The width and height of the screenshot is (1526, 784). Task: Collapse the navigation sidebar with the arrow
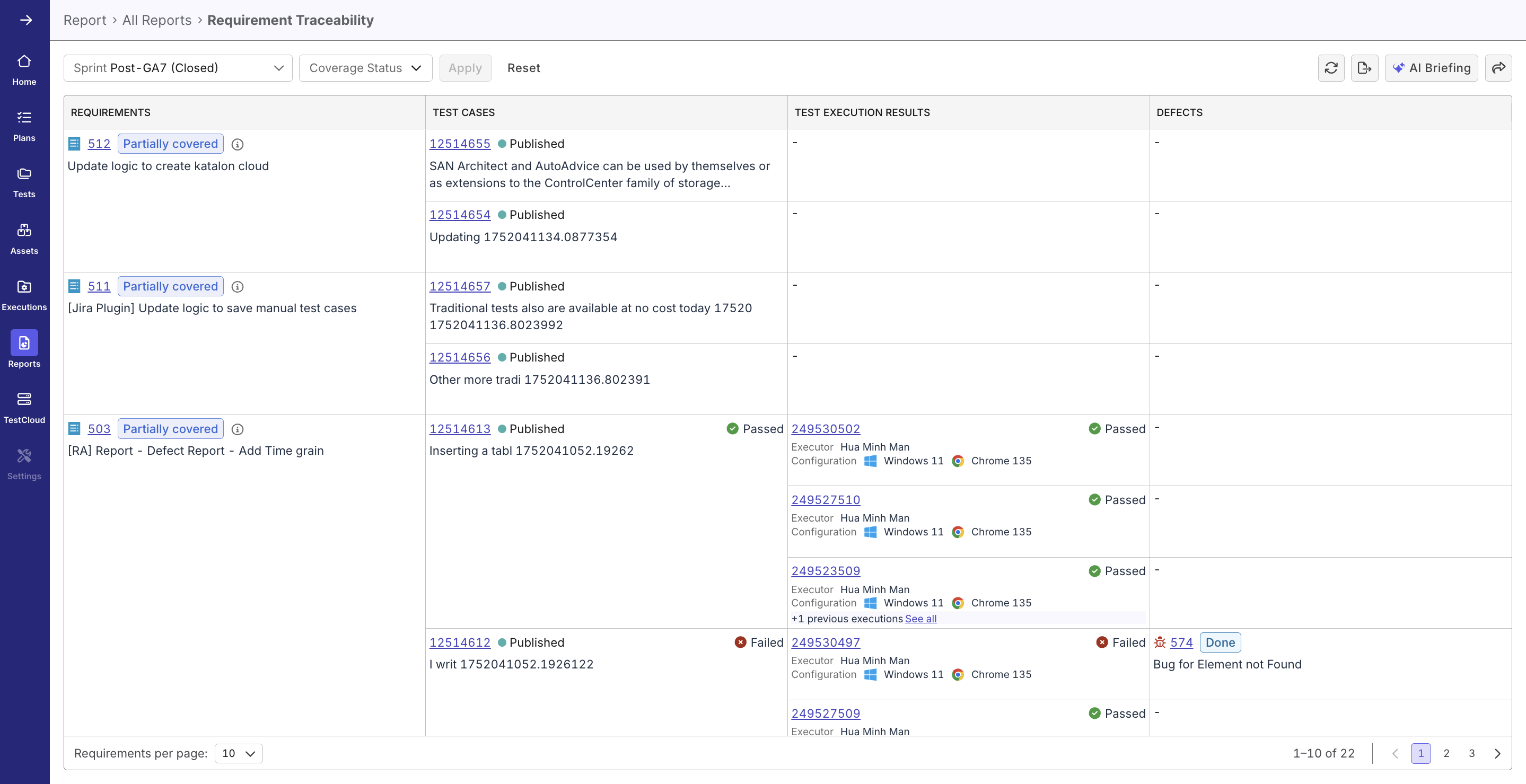tap(25, 20)
